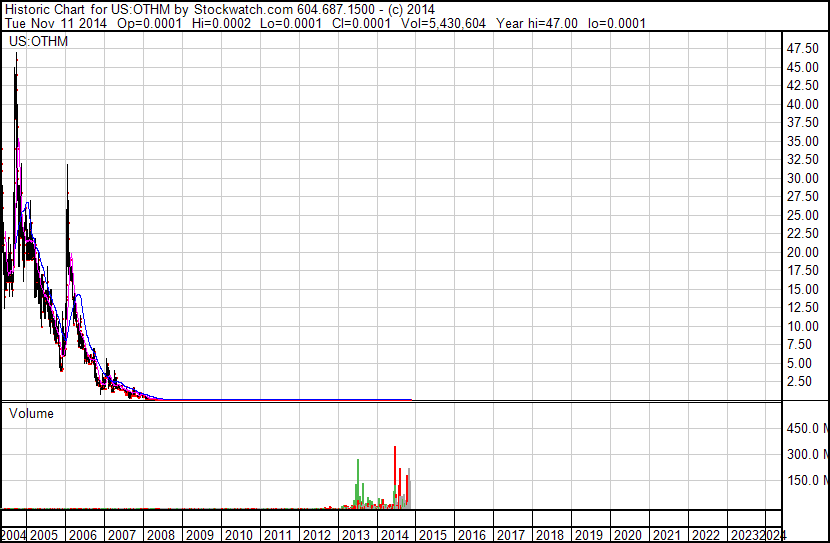Viewport: 830px width, 543px height.
Task: Click the 2021 year label on the axis
Action: 666,535
